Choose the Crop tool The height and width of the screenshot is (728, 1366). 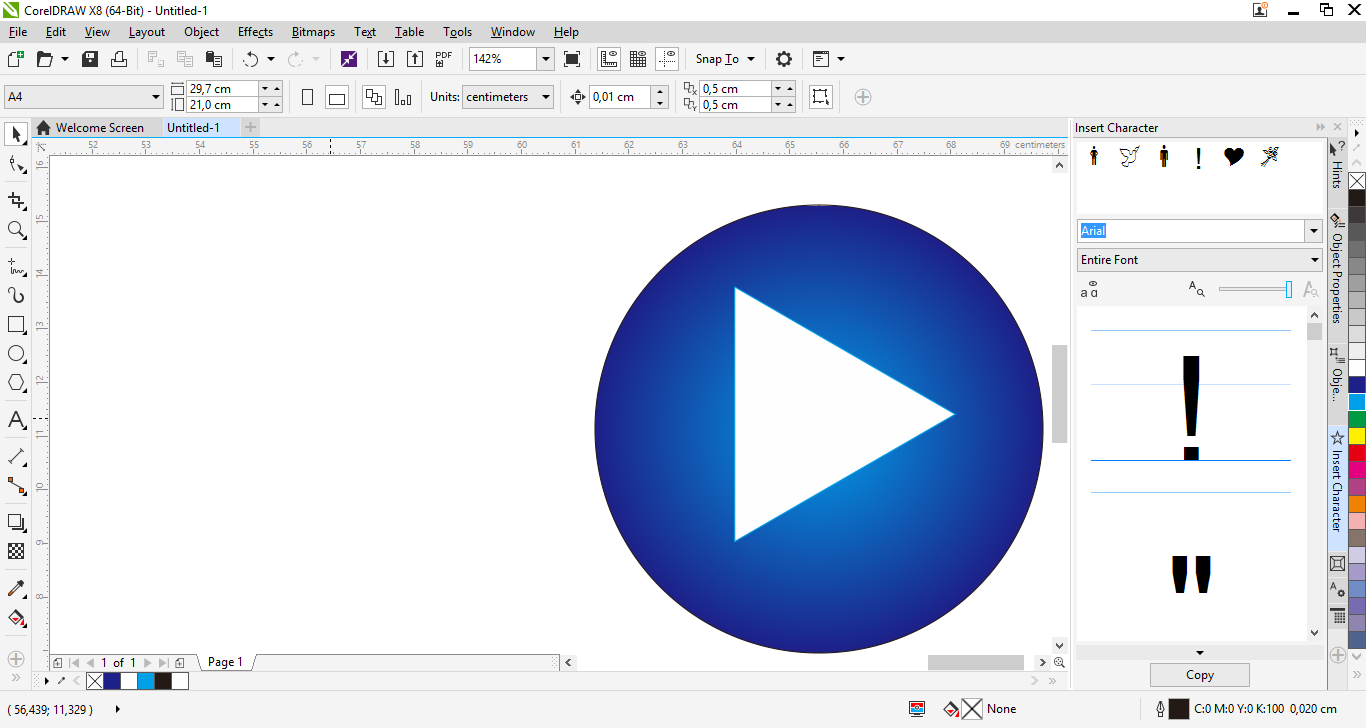point(16,200)
